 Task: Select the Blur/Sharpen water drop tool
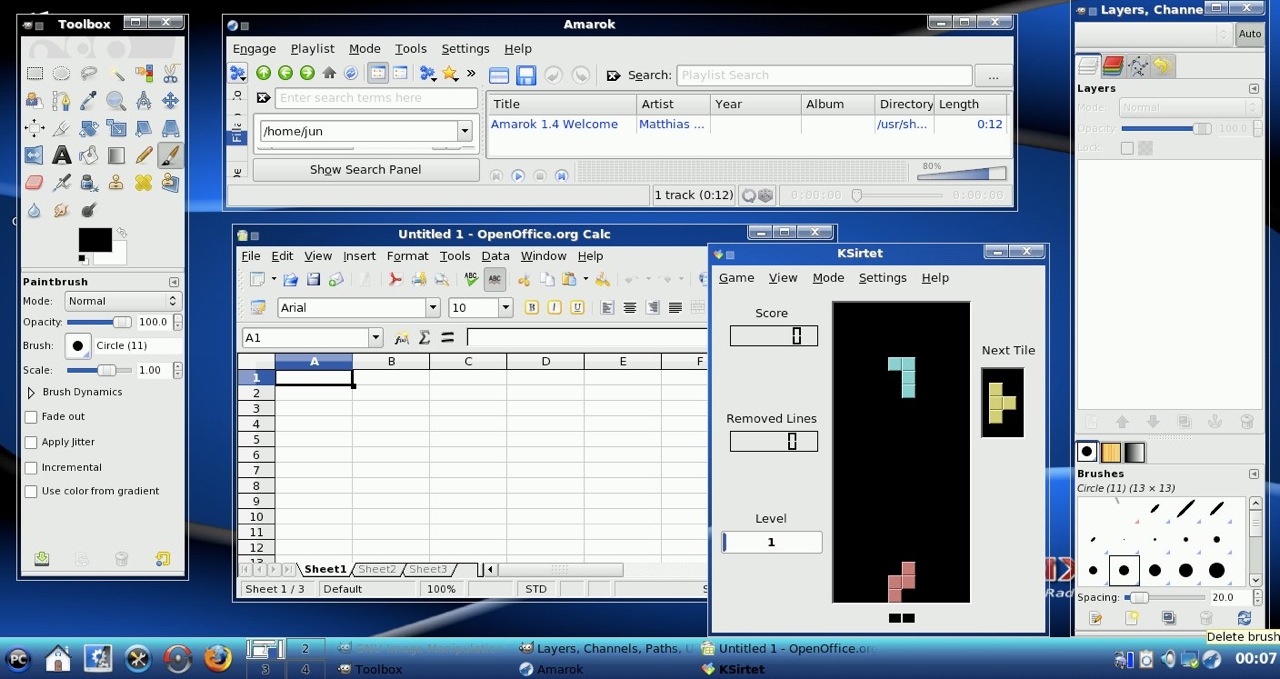34,210
